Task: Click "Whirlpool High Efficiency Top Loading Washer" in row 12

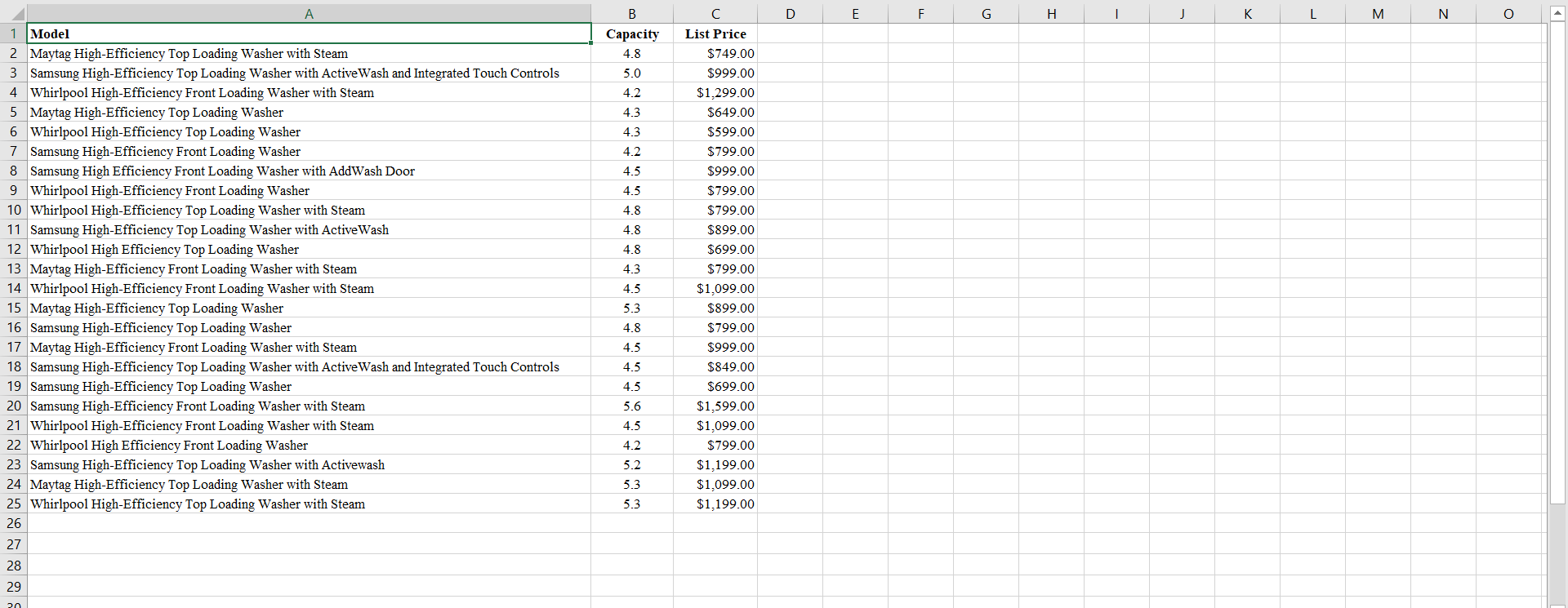Action: (x=309, y=249)
